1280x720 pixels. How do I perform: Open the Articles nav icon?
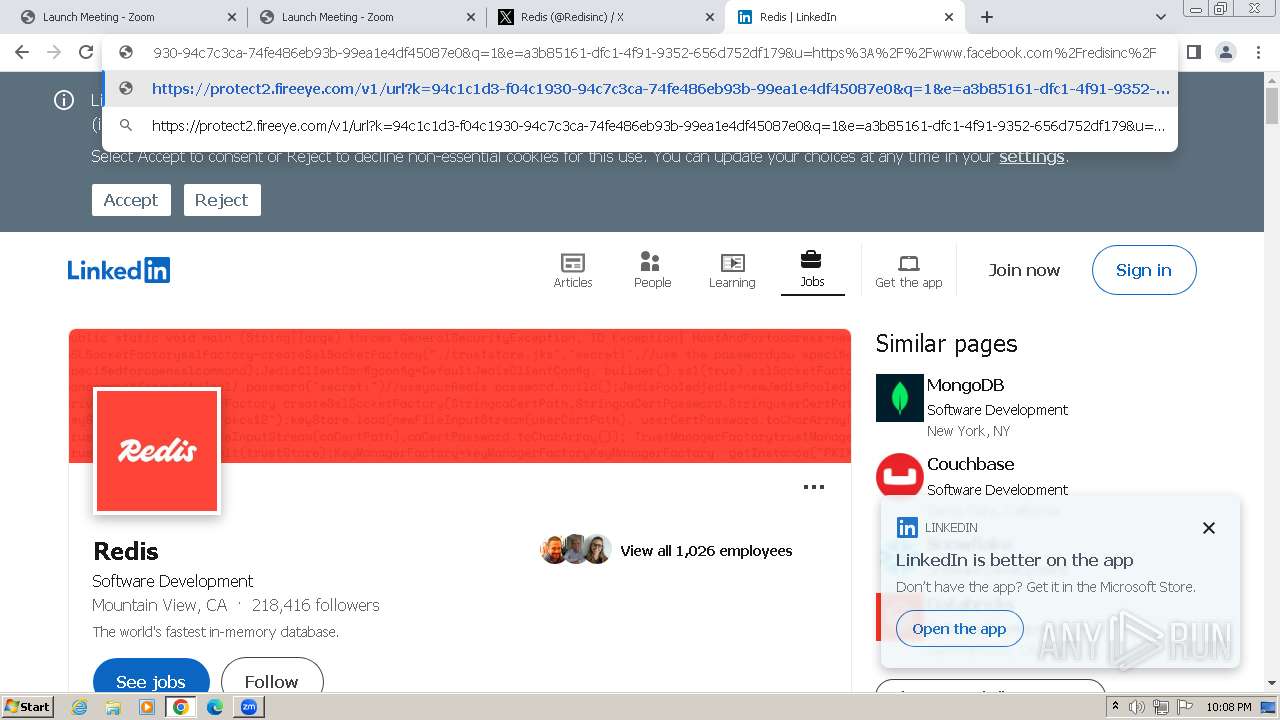click(x=573, y=270)
